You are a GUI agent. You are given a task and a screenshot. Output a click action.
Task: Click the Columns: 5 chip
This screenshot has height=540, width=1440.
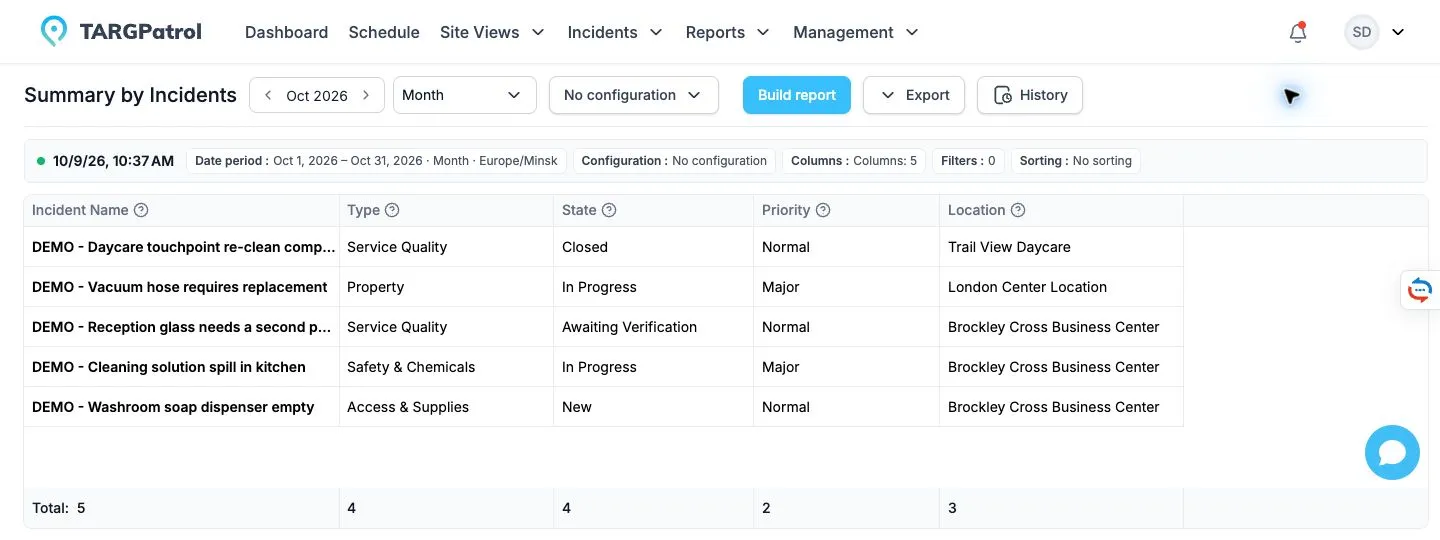854,161
